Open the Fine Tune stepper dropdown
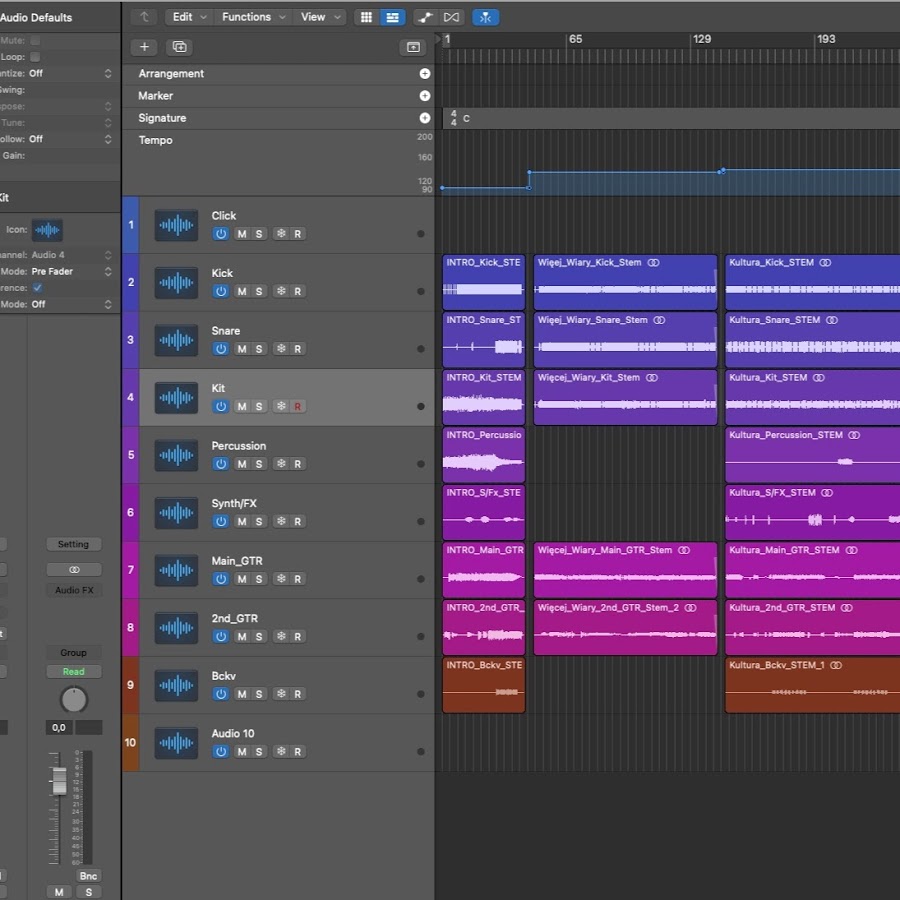 coord(108,123)
